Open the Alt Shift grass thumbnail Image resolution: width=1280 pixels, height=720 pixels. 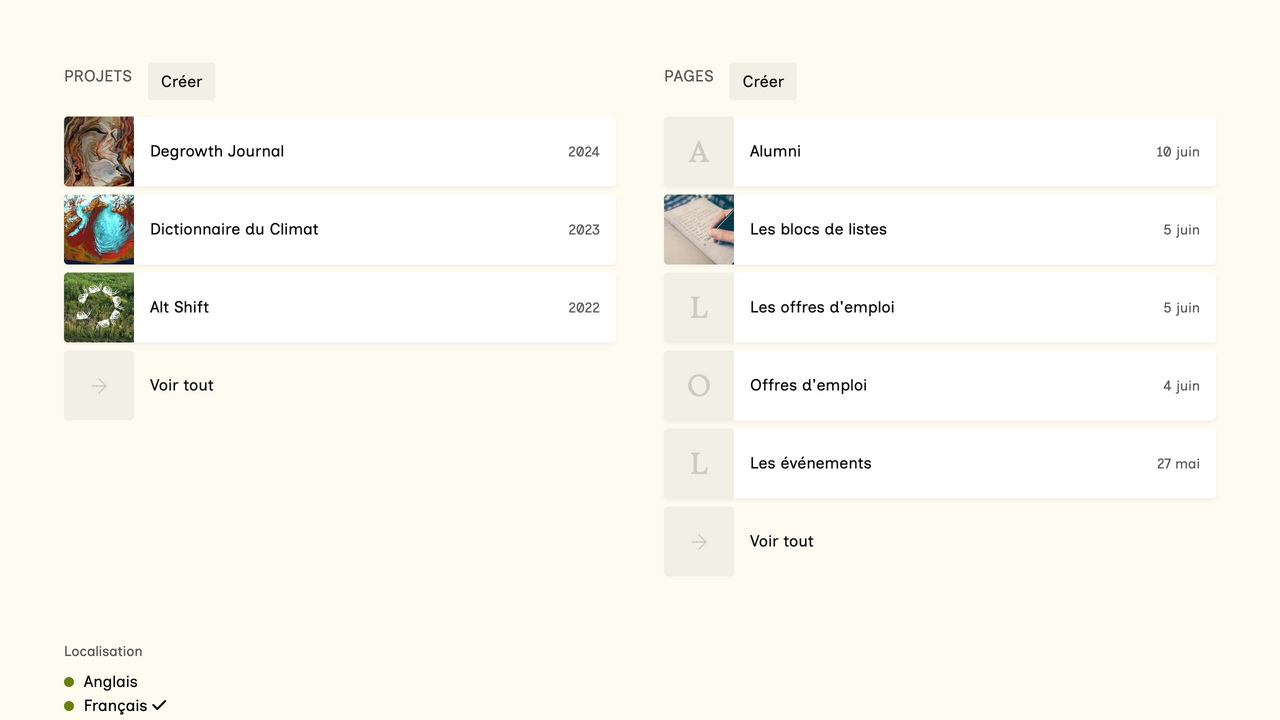click(99, 307)
